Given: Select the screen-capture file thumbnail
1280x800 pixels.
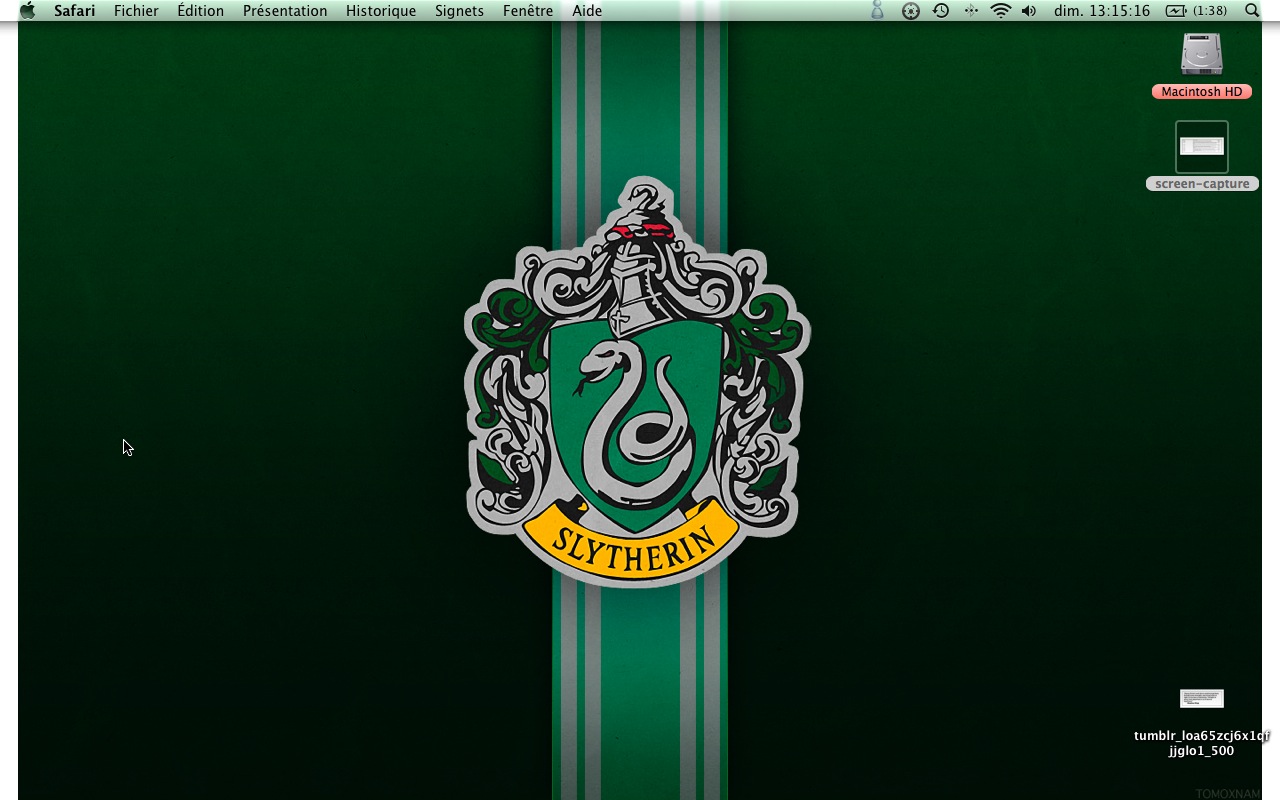Looking at the screenshot, I should 1202,147.
